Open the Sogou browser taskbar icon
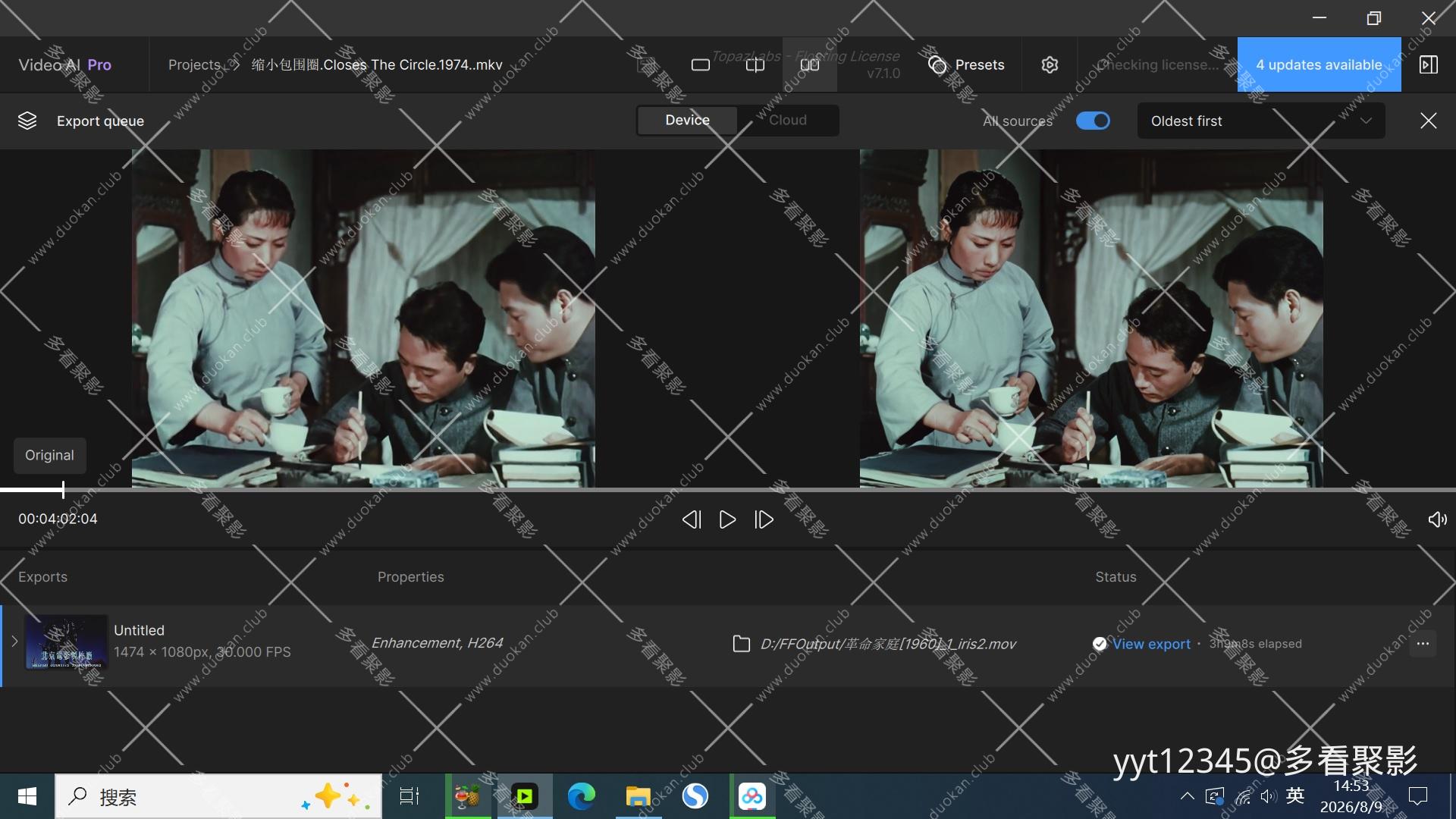 [x=695, y=796]
